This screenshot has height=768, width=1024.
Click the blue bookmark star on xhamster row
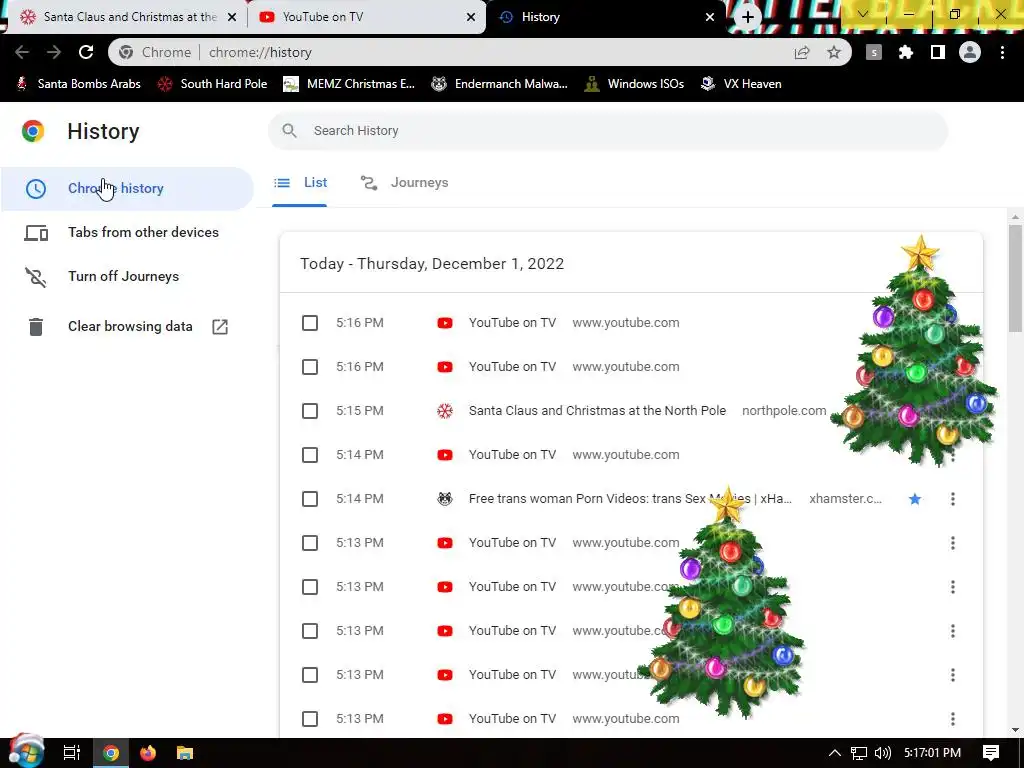[915, 499]
